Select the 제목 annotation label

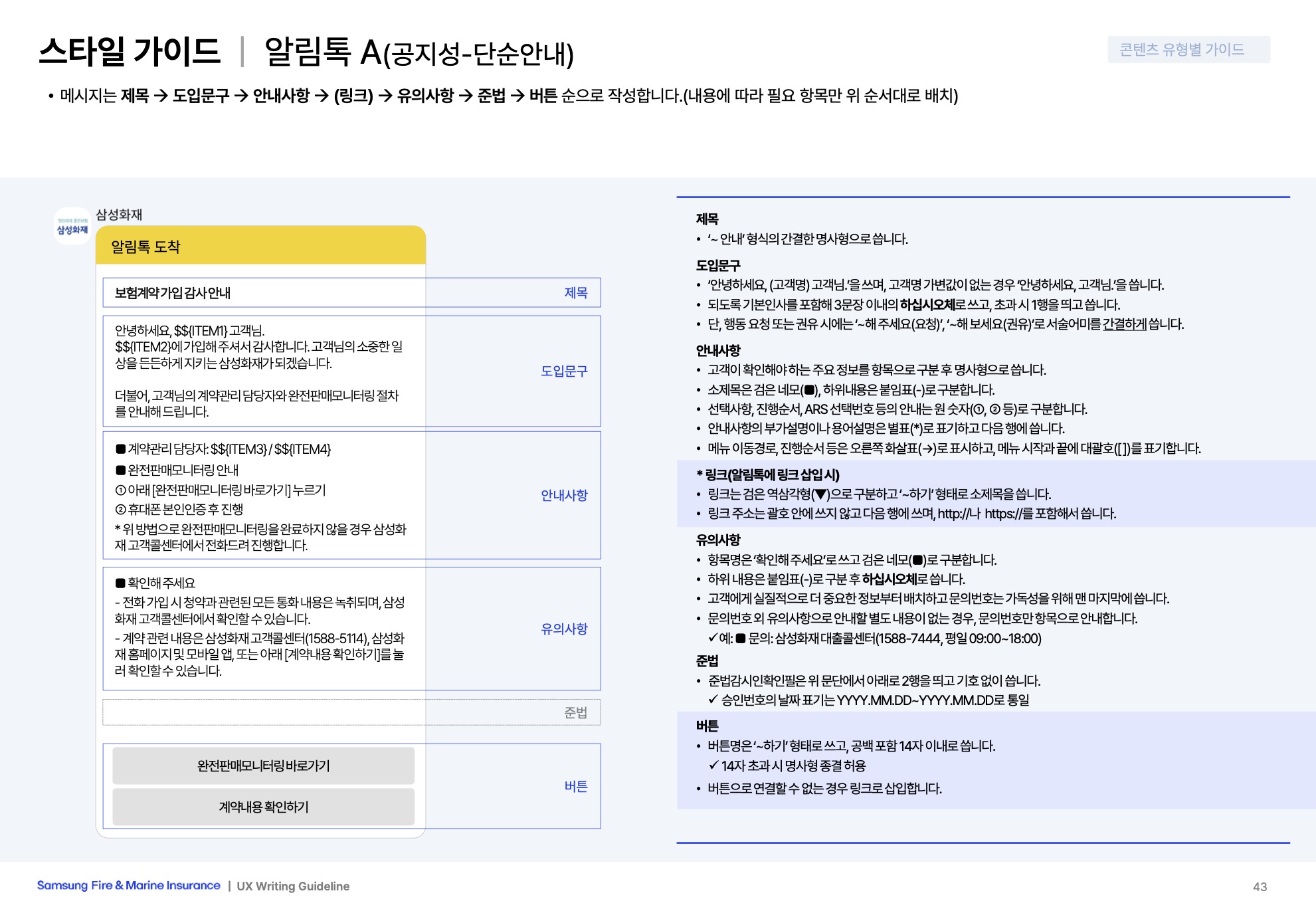pyautogui.click(x=575, y=293)
